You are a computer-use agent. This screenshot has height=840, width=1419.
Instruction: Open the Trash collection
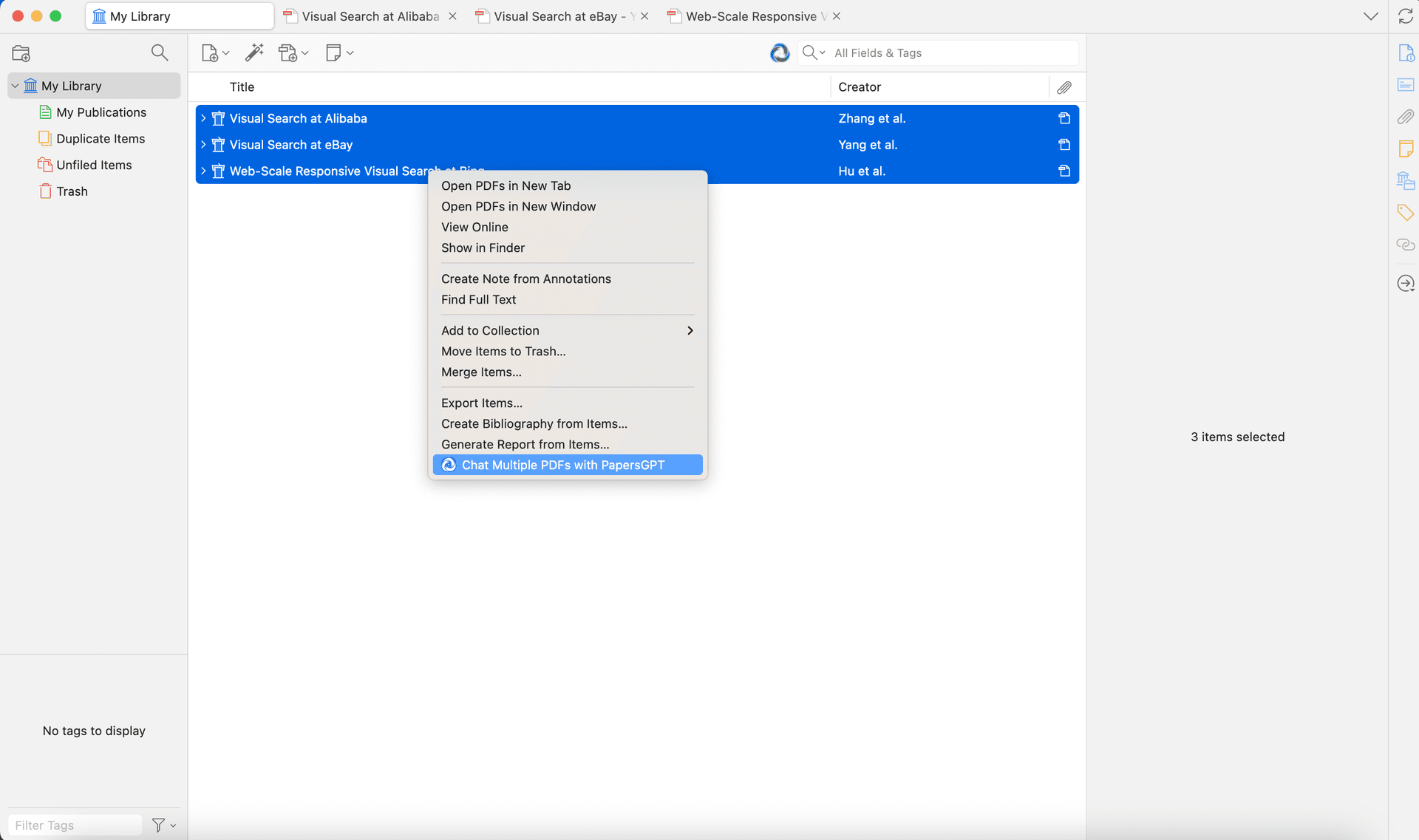pyautogui.click(x=72, y=191)
